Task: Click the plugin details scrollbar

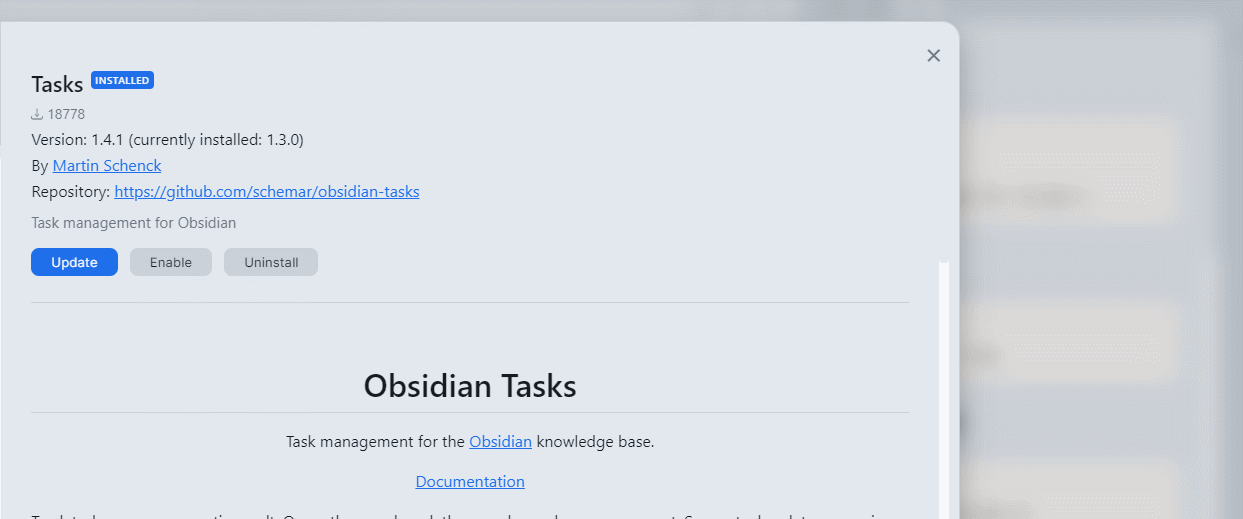Action: [x=944, y=390]
